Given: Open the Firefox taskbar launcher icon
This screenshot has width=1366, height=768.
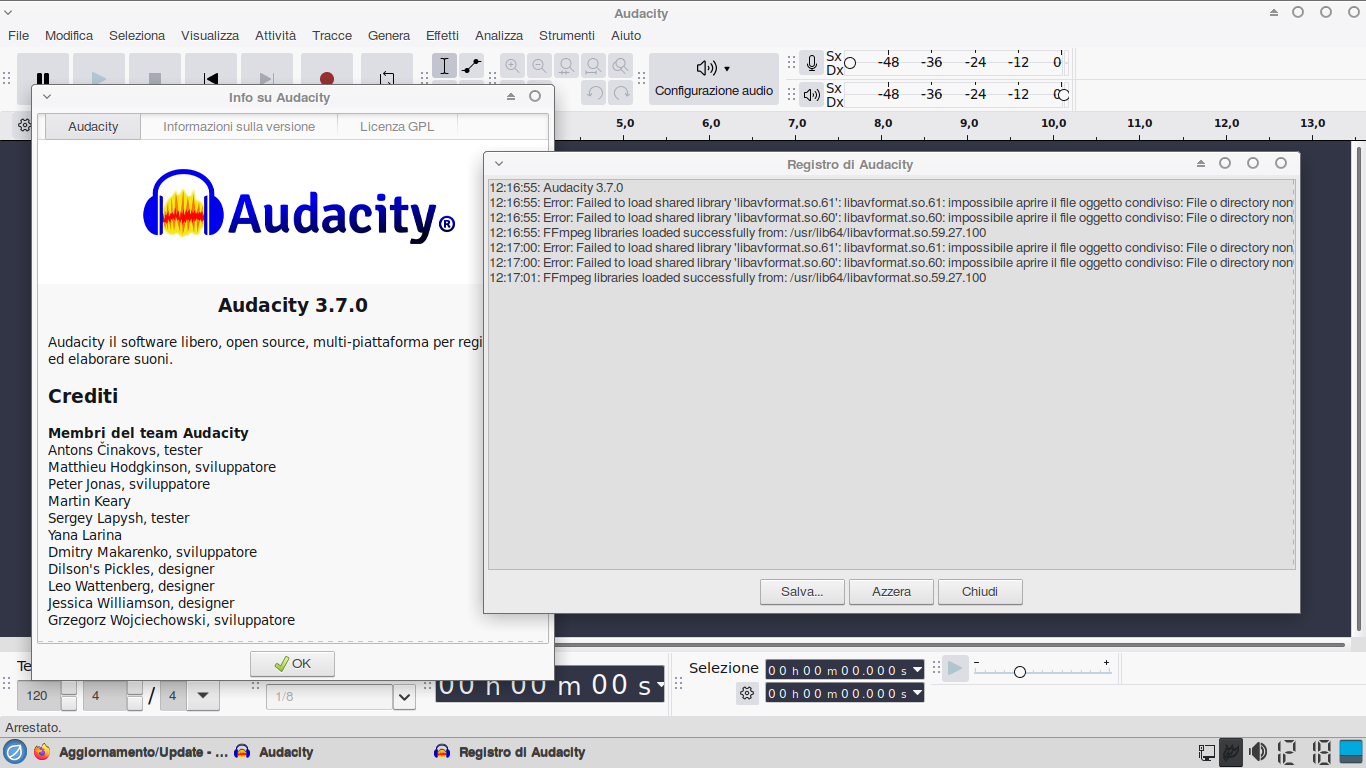Looking at the screenshot, I should (41, 752).
